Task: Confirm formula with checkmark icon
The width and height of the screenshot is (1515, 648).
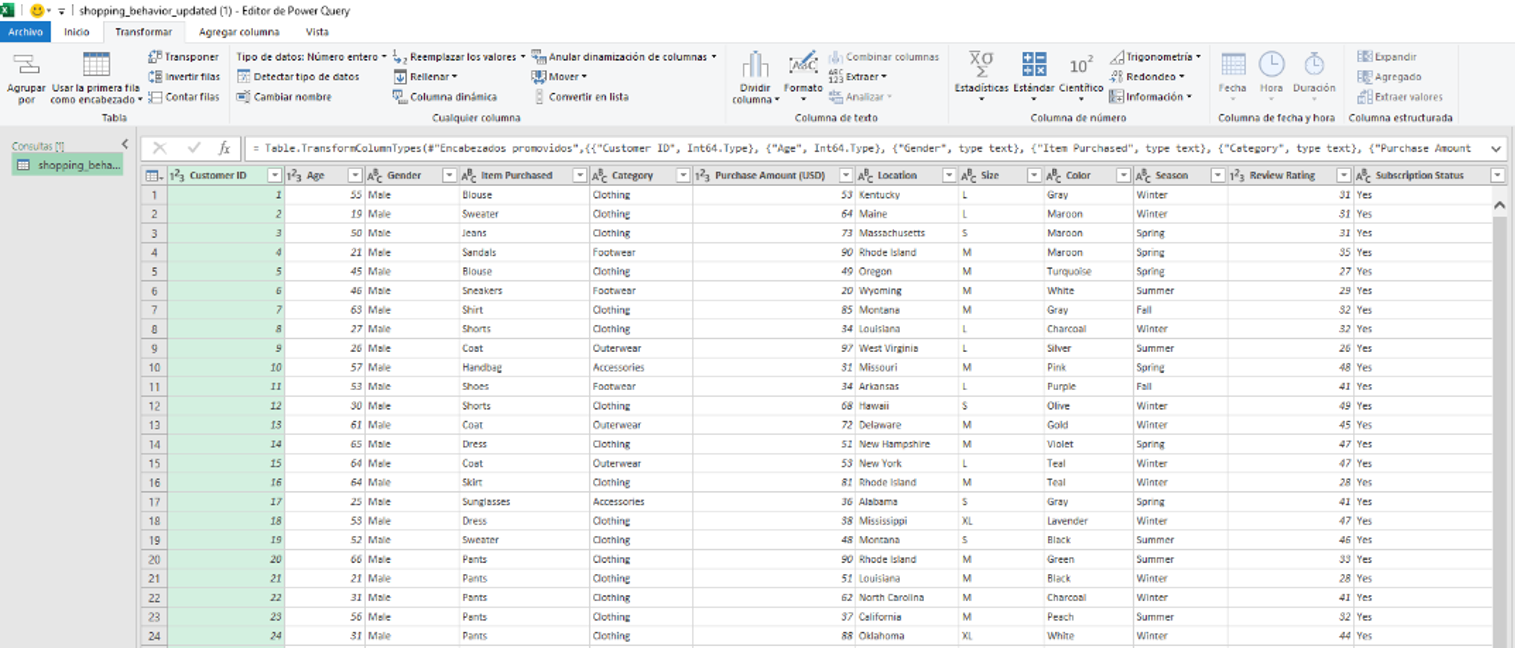Action: pyautogui.click(x=194, y=148)
